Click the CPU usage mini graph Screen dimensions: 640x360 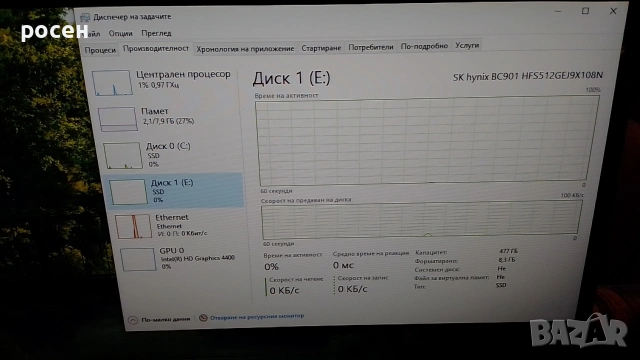click(112, 83)
